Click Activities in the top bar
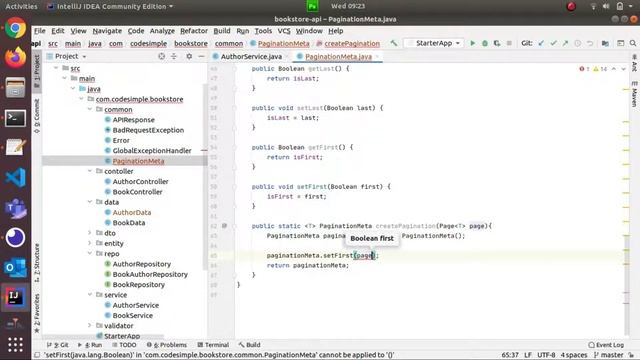Viewport: 640px width, 360px height. [x=21, y=7]
